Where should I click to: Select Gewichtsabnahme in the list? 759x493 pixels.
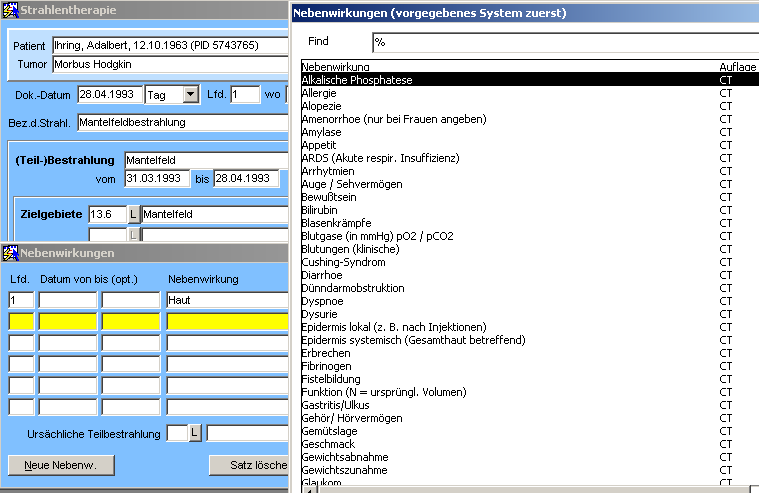point(344,457)
